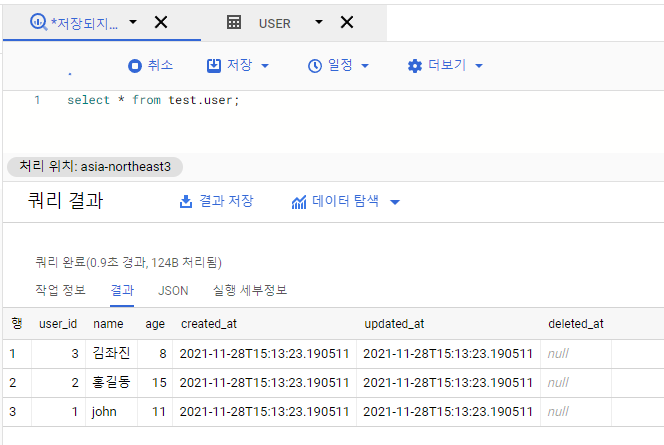Click the name column header
This screenshot has width=664, height=445.
[108, 324]
